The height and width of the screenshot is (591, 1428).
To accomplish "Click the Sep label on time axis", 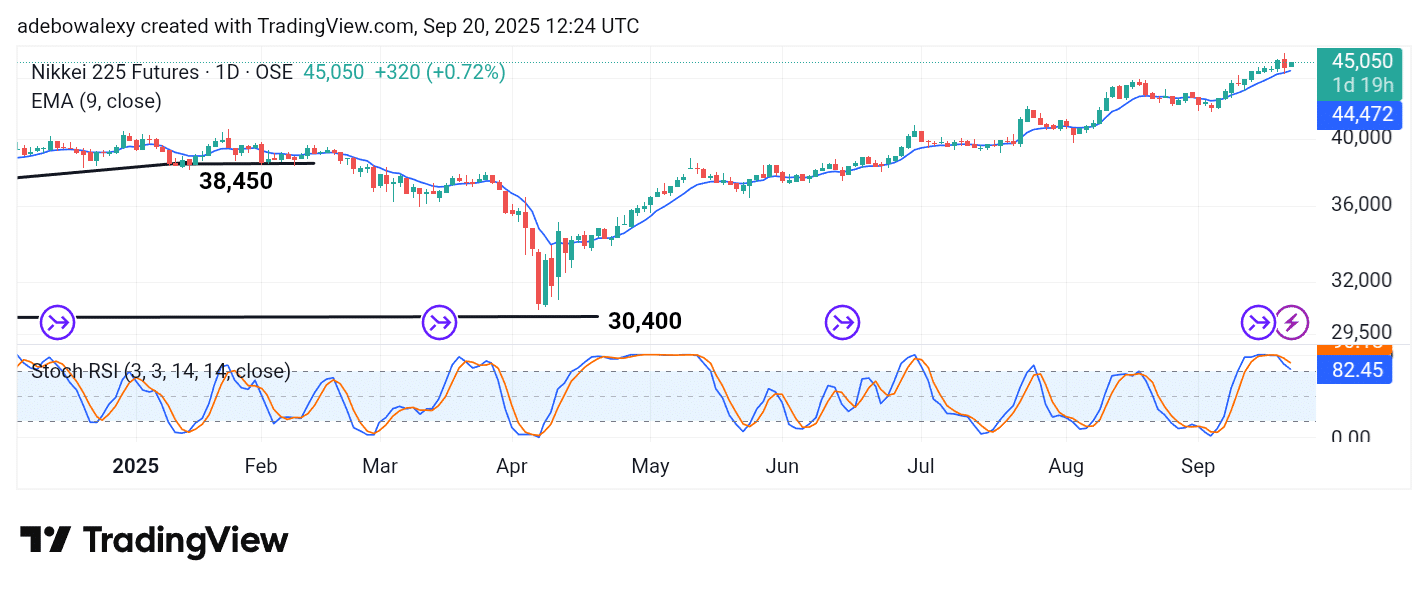I will click(1198, 466).
